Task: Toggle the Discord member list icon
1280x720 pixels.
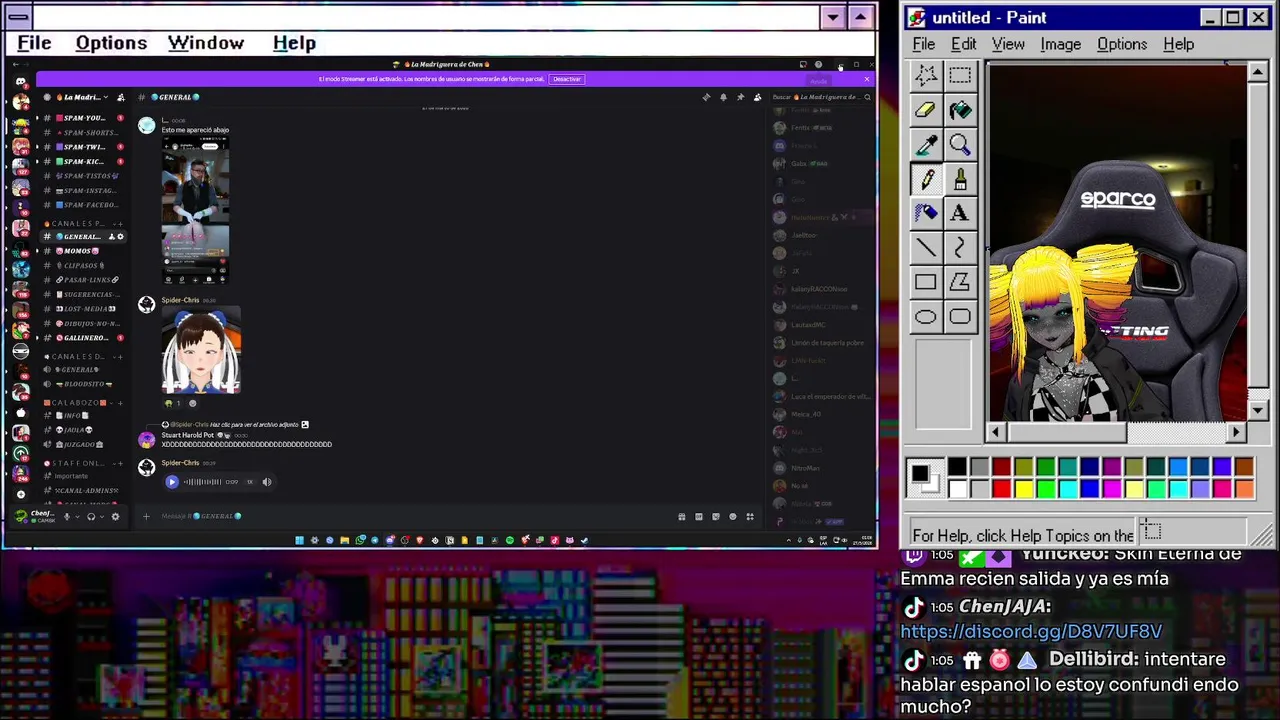Action: (757, 97)
